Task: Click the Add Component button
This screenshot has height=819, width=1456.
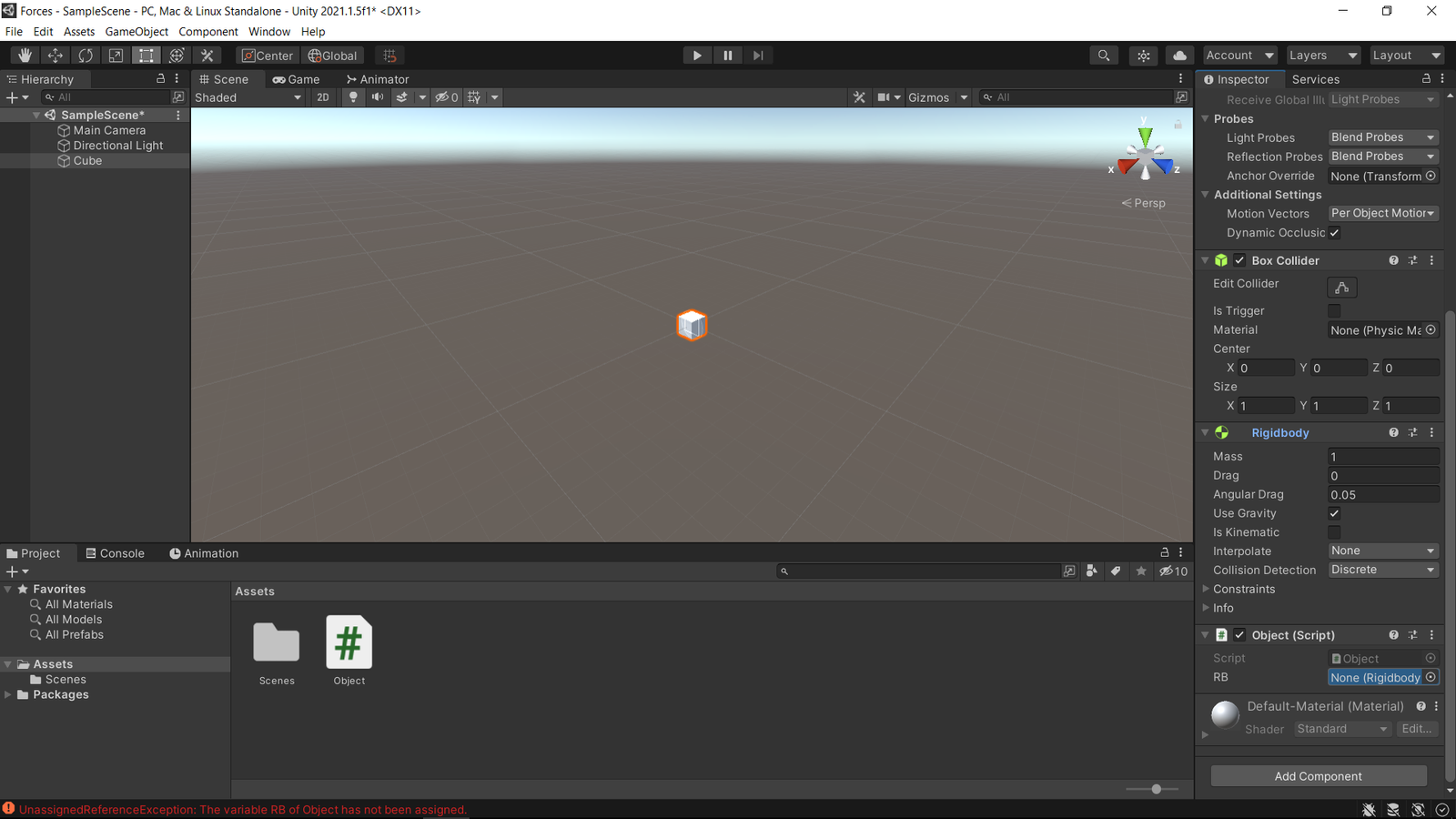Action: pos(1318,776)
